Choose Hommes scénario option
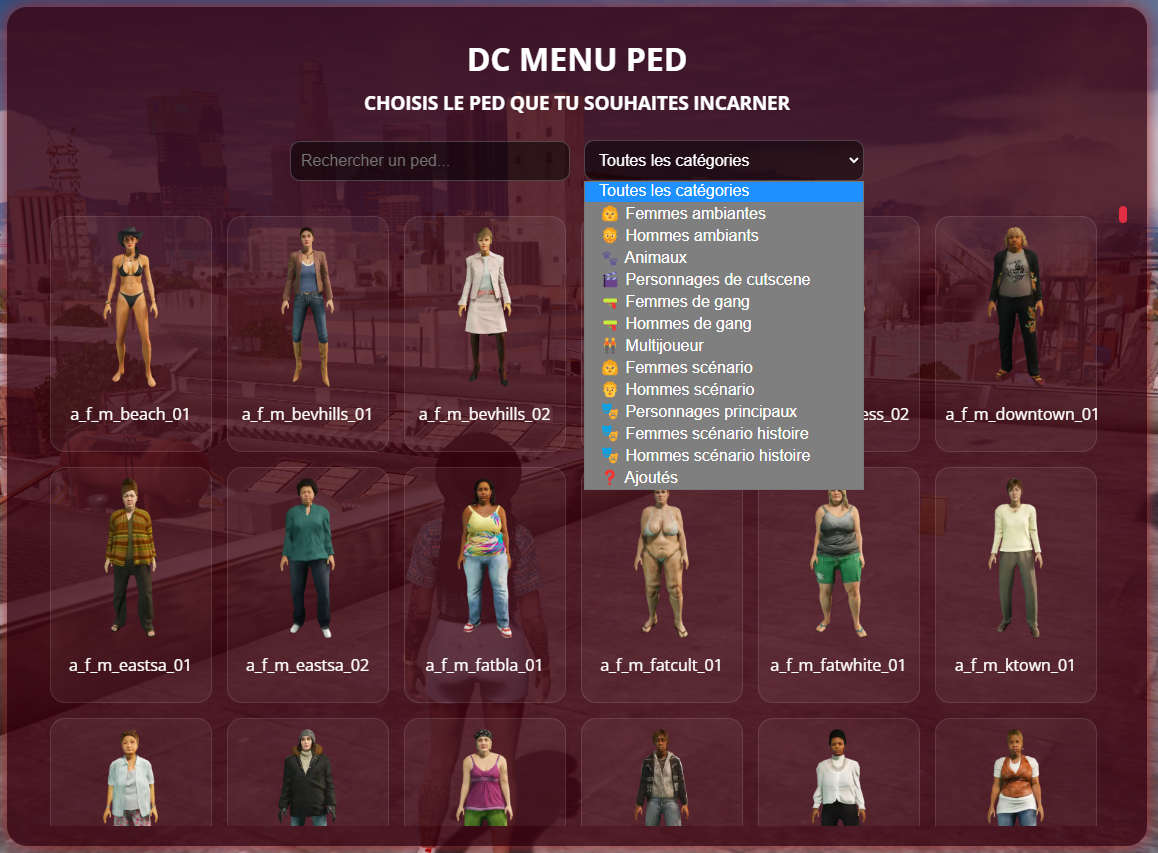 pos(724,389)
